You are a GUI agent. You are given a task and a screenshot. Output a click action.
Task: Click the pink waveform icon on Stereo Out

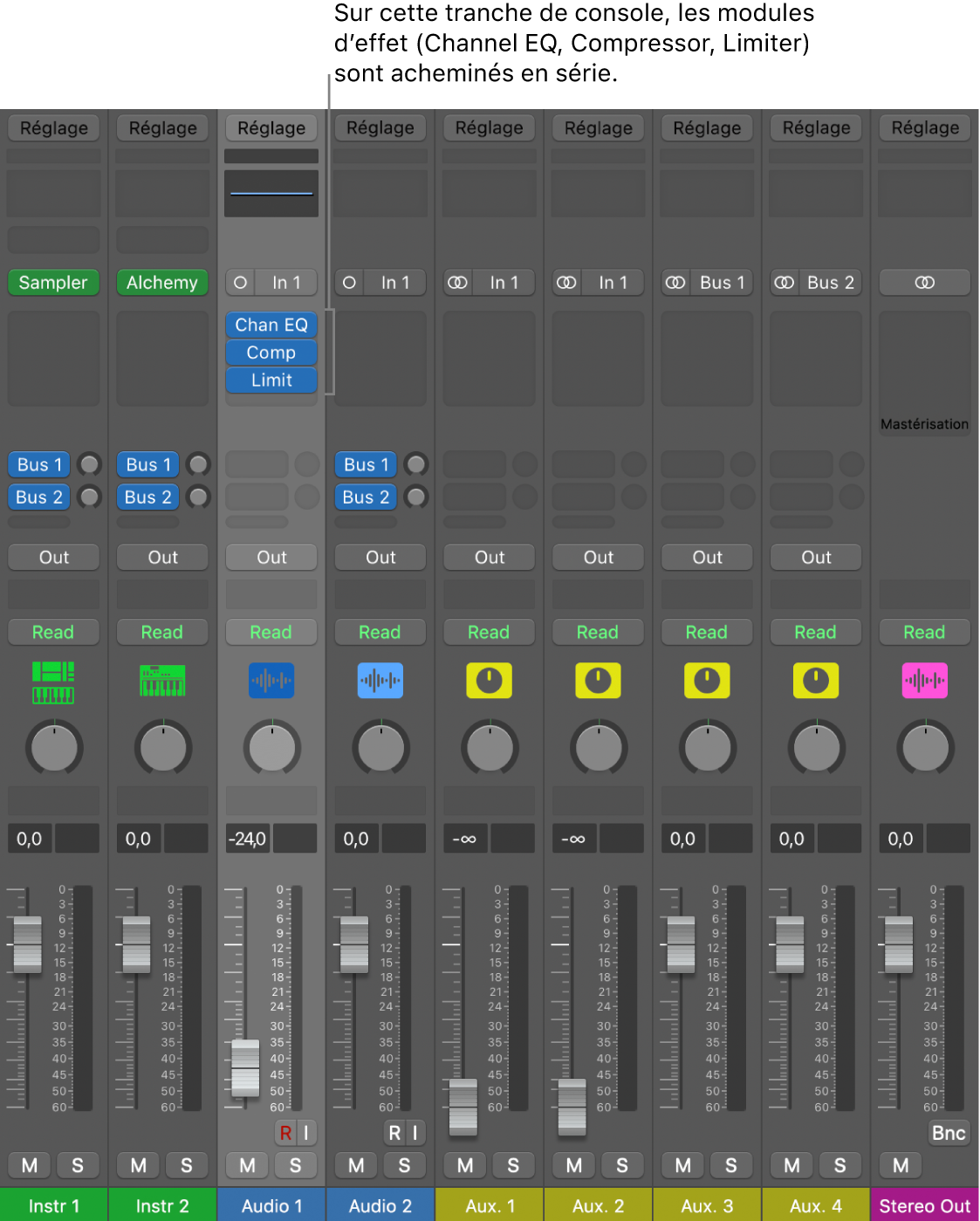pos(924,681)
